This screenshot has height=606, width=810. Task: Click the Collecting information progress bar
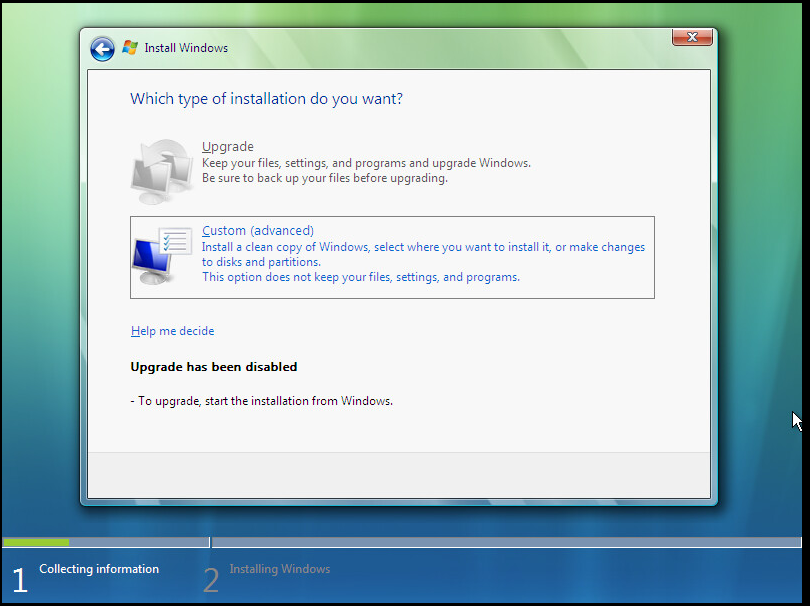106,542
